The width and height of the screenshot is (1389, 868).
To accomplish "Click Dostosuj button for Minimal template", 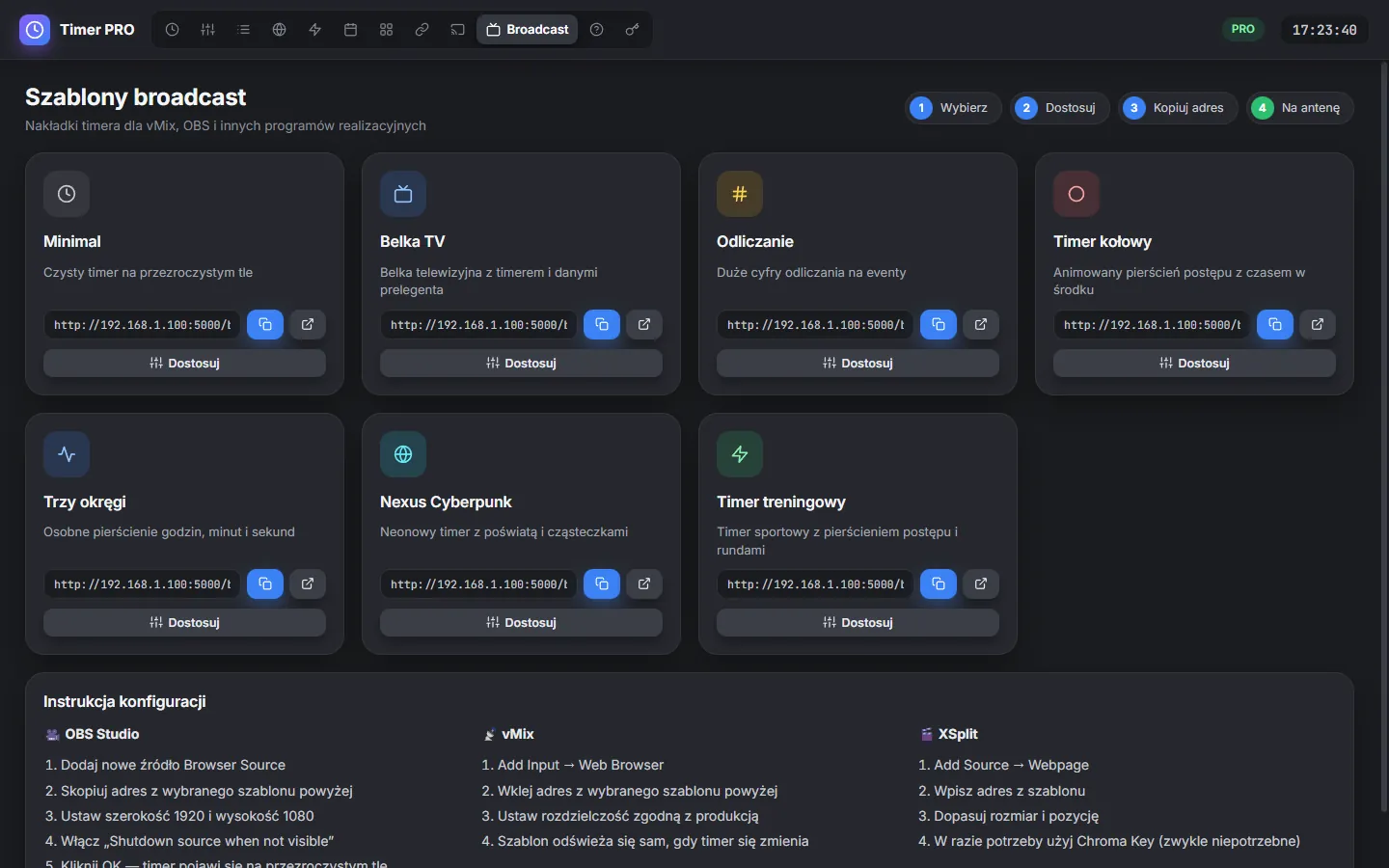I will [184, 364].
